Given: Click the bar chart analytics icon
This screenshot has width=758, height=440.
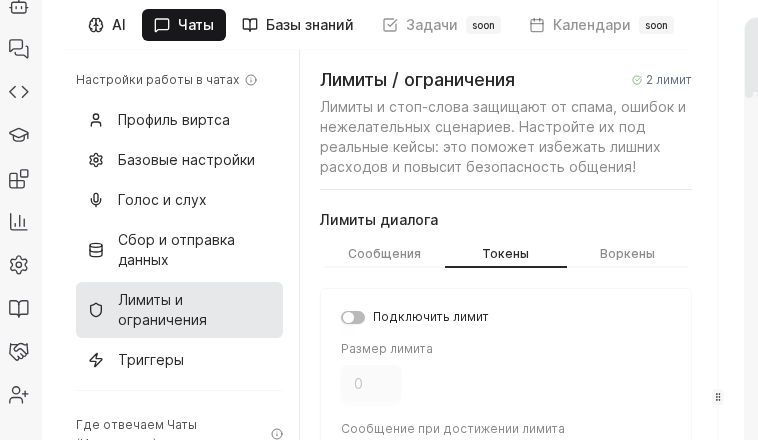Looking at the screenshot, I should (x=18, y=221).
